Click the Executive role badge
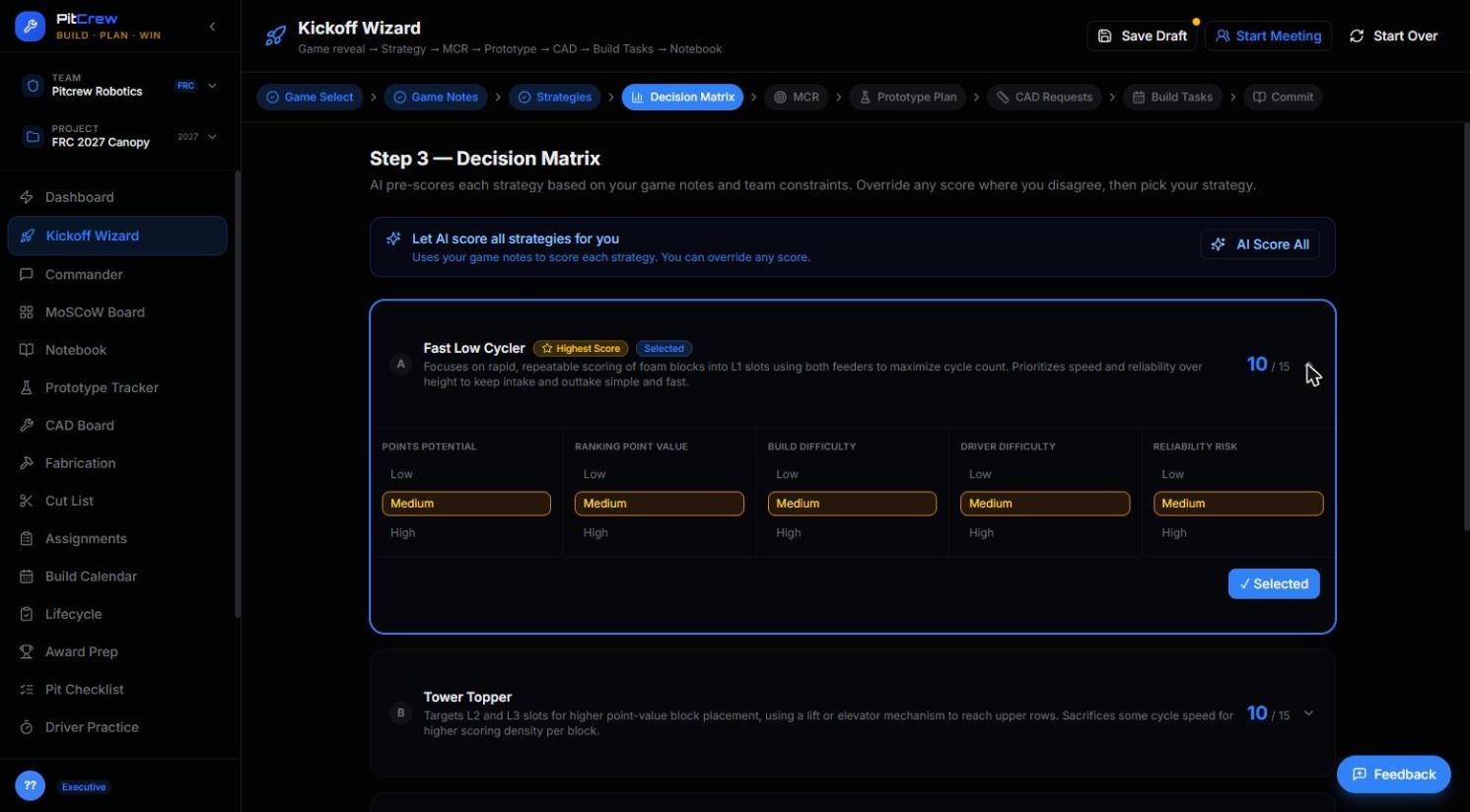Screen dimensions: 1470x812 click(84, 786)
